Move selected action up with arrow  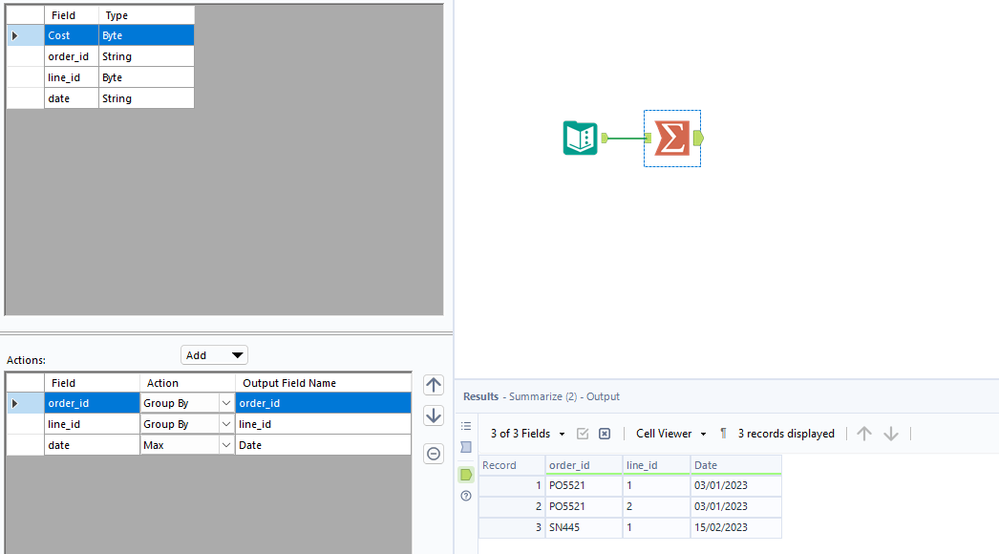(x=433, y=385)
